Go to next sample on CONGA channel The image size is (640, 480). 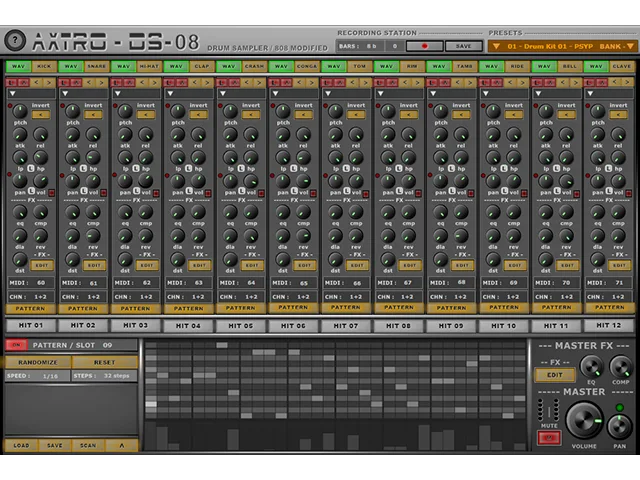tap(312, 83)
